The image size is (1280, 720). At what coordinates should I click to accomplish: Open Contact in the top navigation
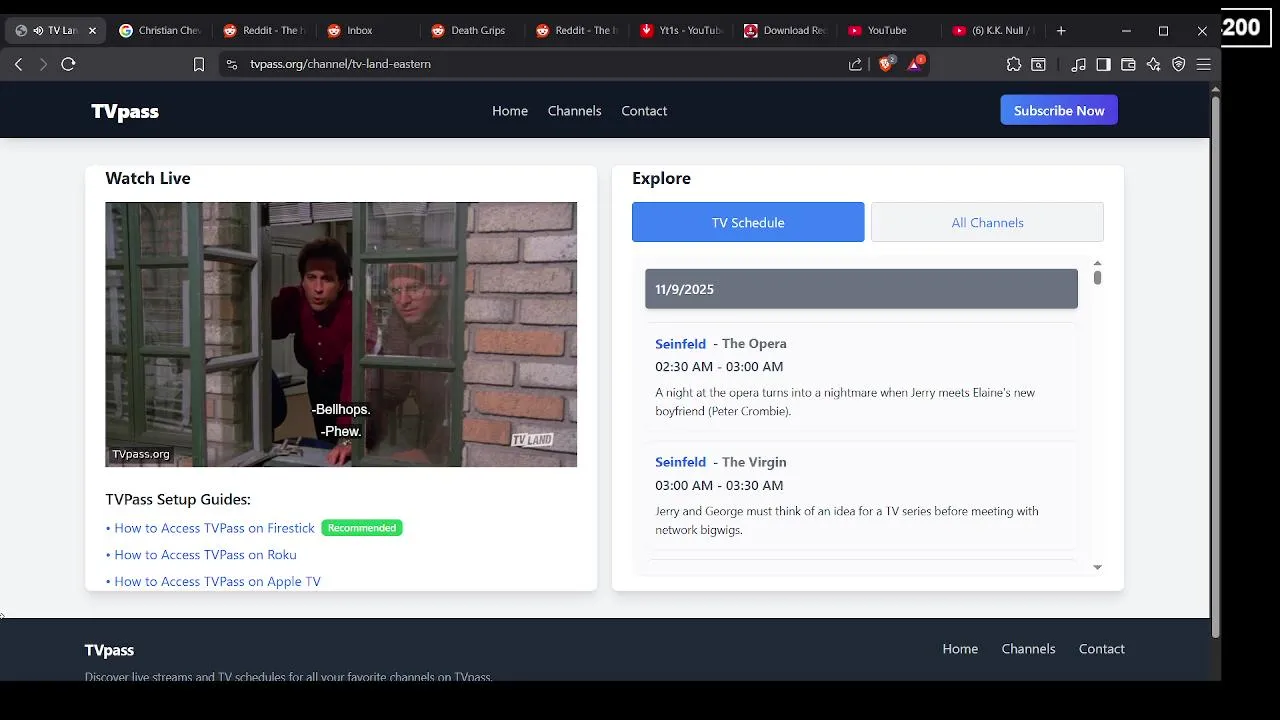[644, 111]
